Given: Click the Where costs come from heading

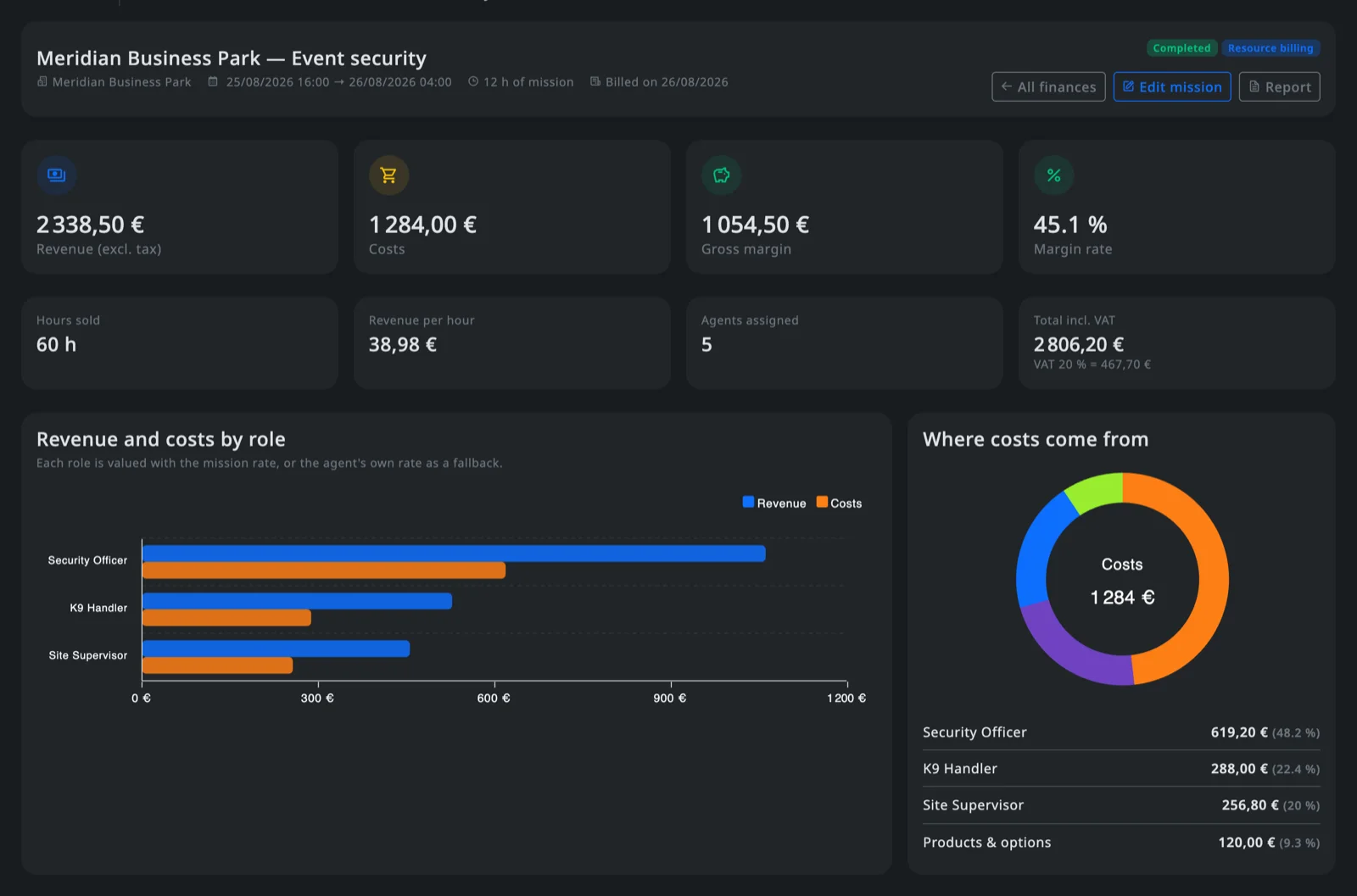Looking at the screenshot, I should coord(1036,439).
